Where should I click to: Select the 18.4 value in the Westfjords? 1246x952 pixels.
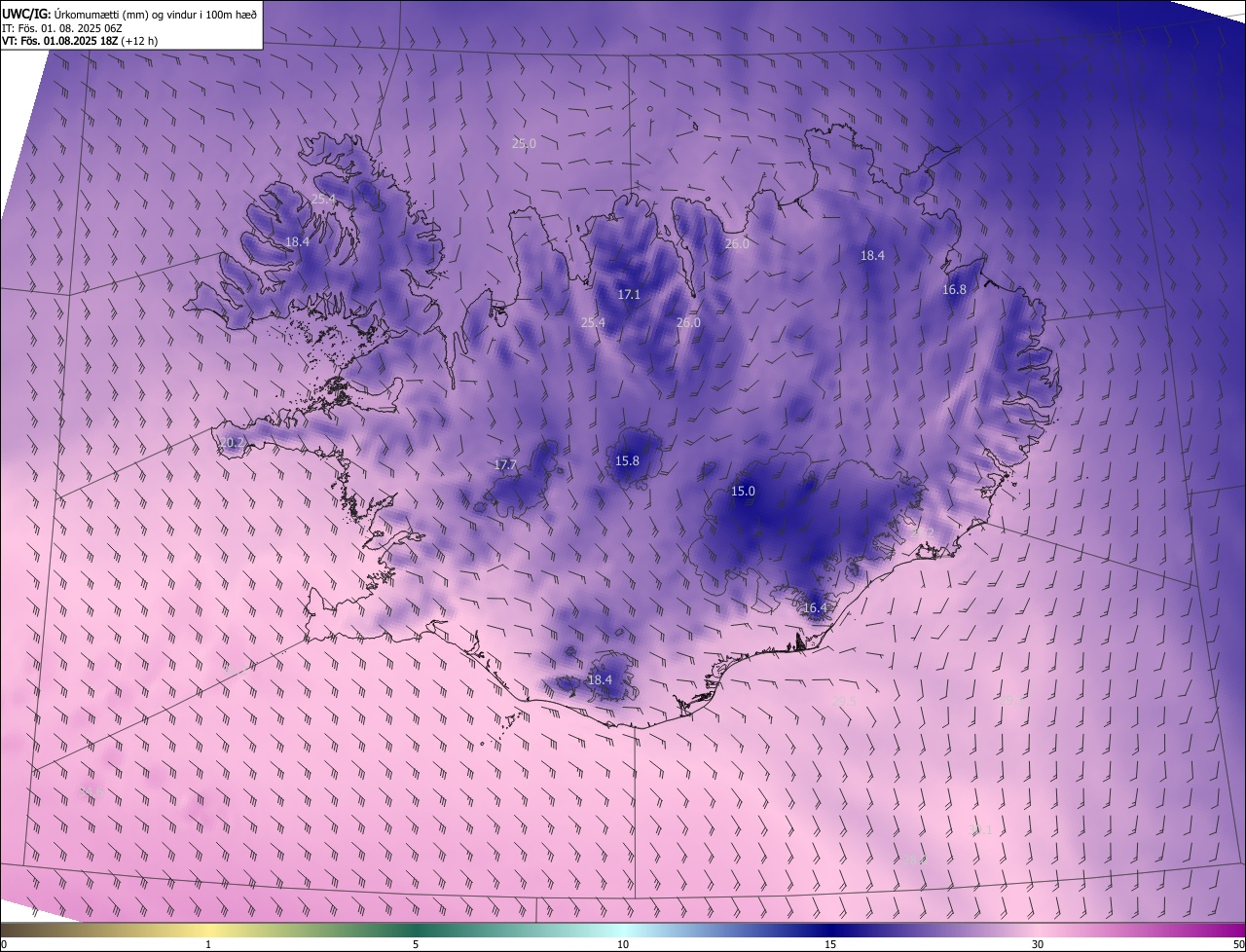(x=297, y=241)
